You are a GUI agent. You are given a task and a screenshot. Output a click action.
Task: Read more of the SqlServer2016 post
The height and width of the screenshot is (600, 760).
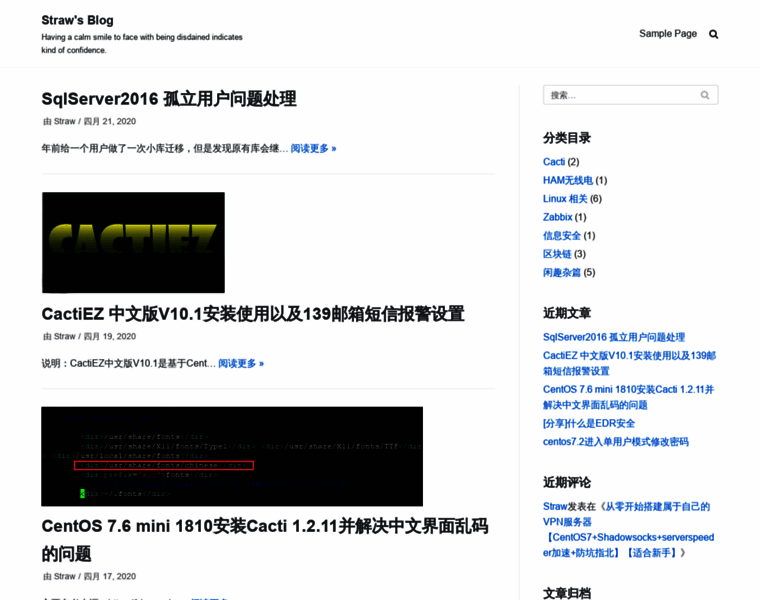point(313,148)
